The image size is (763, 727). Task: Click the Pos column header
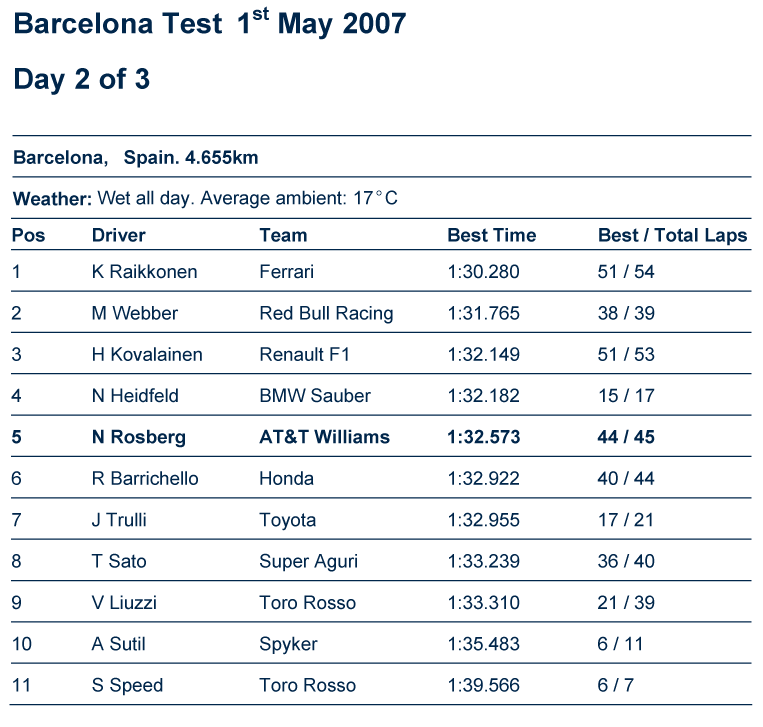click(x=28, y=236)
